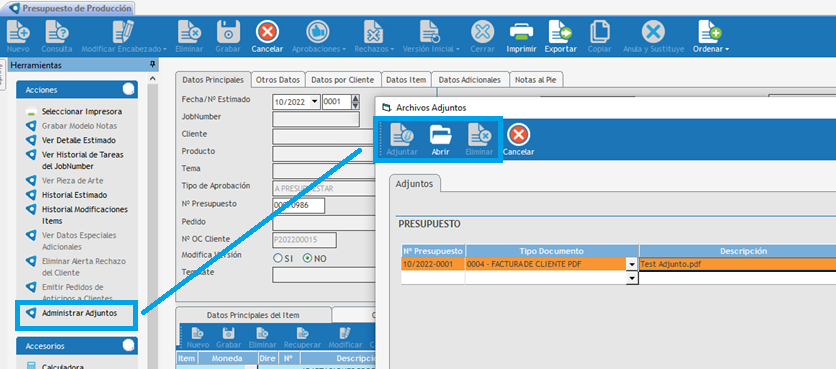Click the Consulta toolbar icon

tap(57, 33)
